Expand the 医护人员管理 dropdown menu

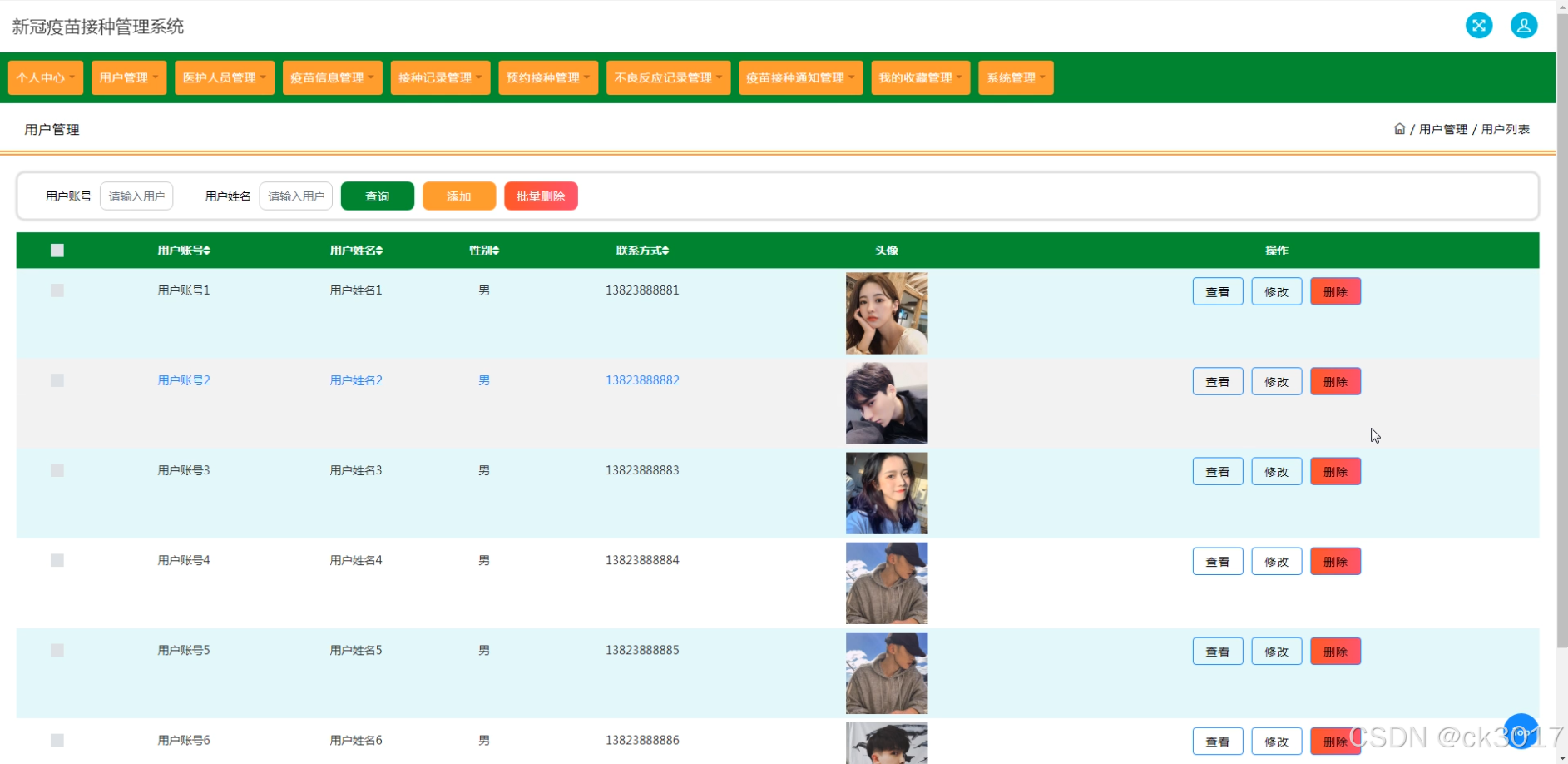point(225,77)
